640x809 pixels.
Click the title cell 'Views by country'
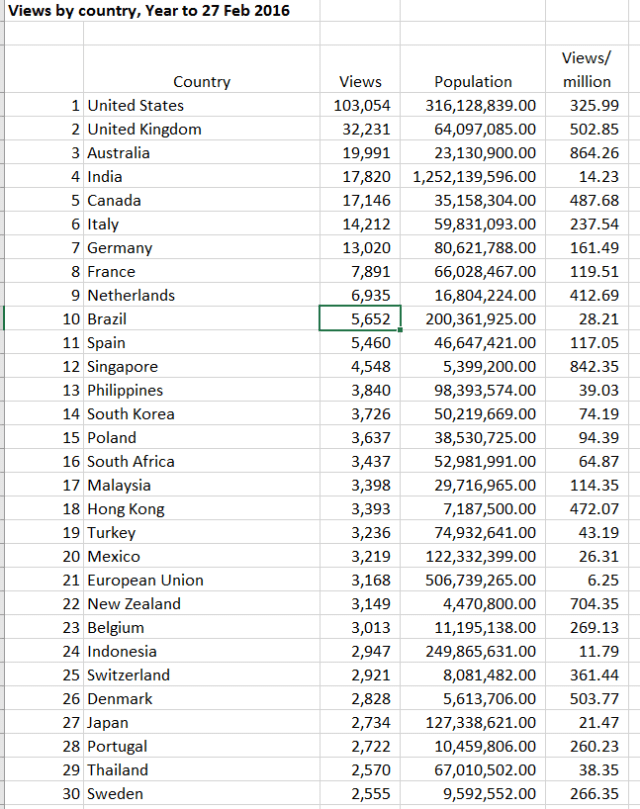tap(149, 11)
